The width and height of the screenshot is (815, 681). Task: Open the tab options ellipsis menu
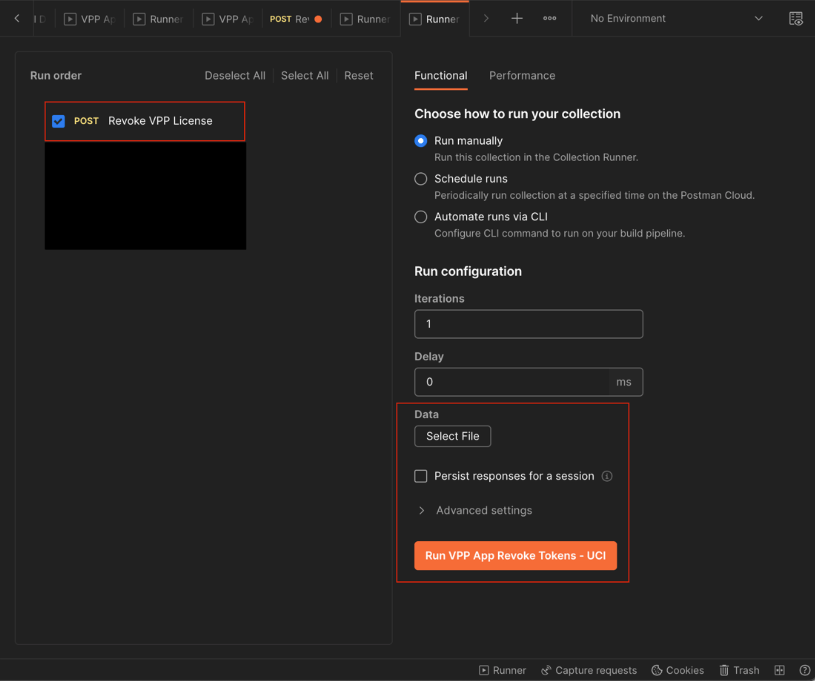[x=549, y=18]
